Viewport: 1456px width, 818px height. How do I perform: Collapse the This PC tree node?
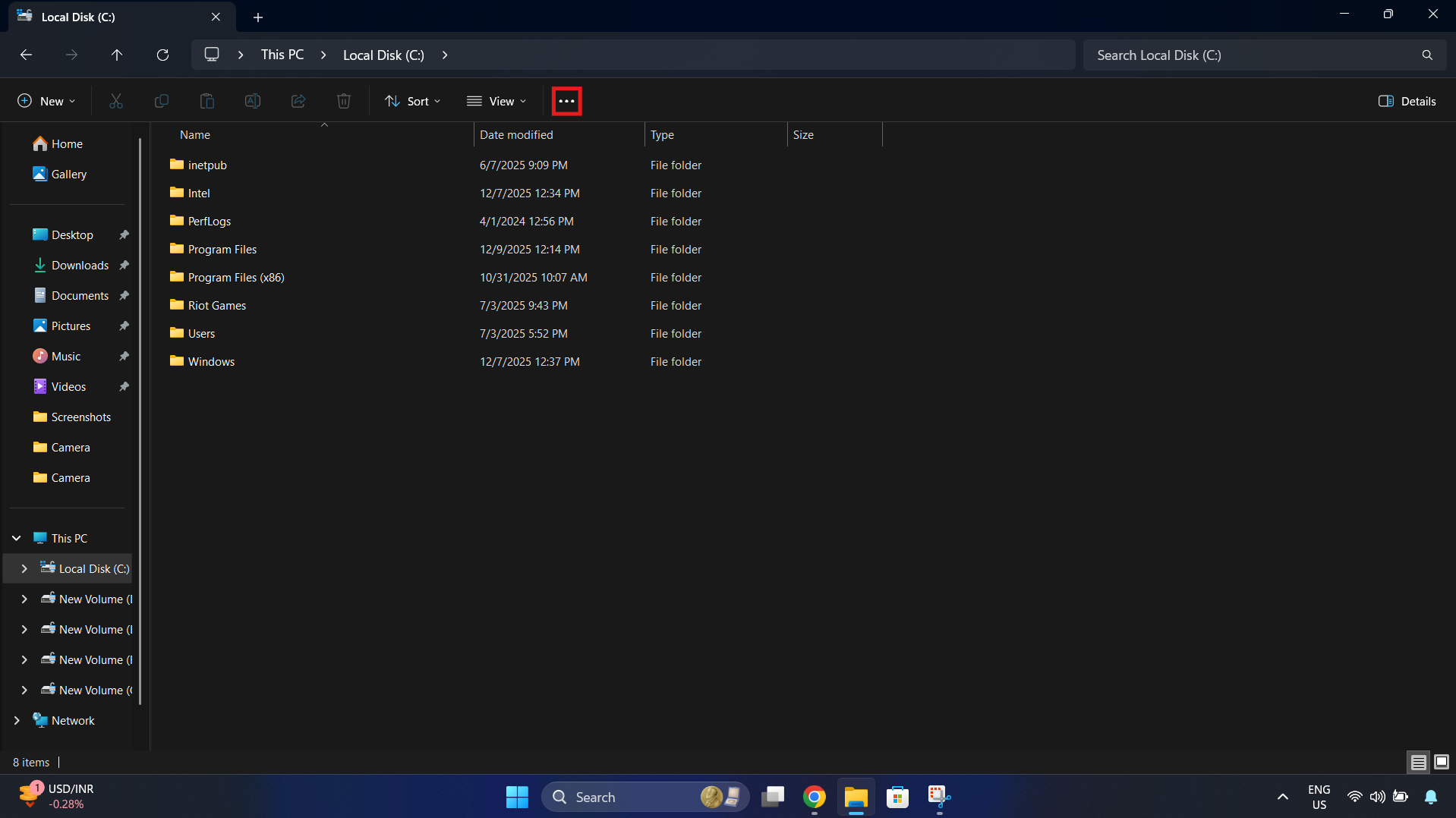17,538
